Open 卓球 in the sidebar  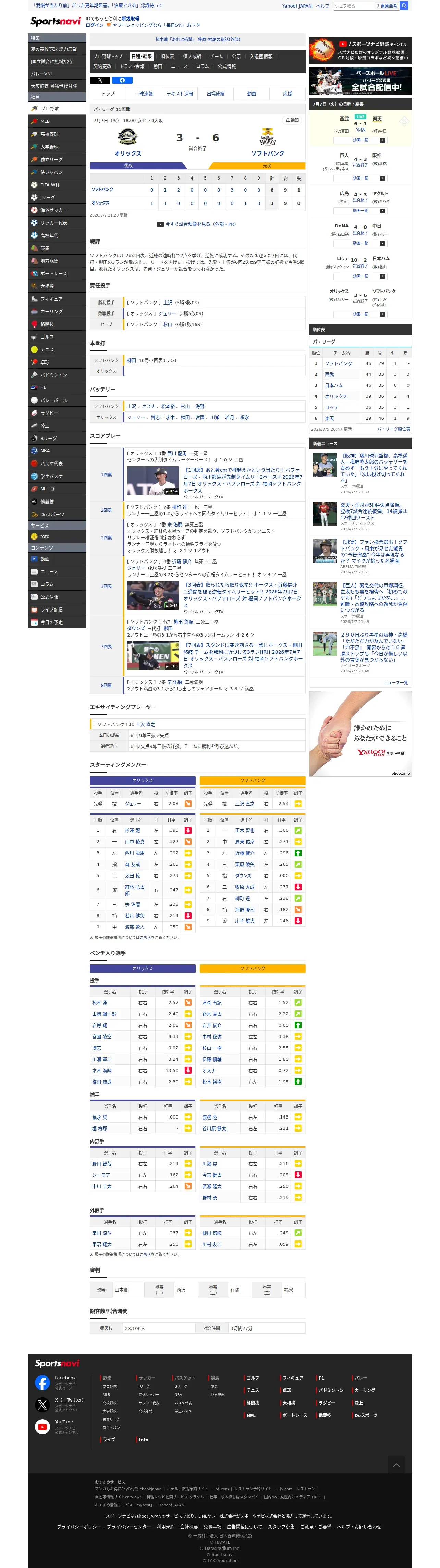(x=57, y=362)
